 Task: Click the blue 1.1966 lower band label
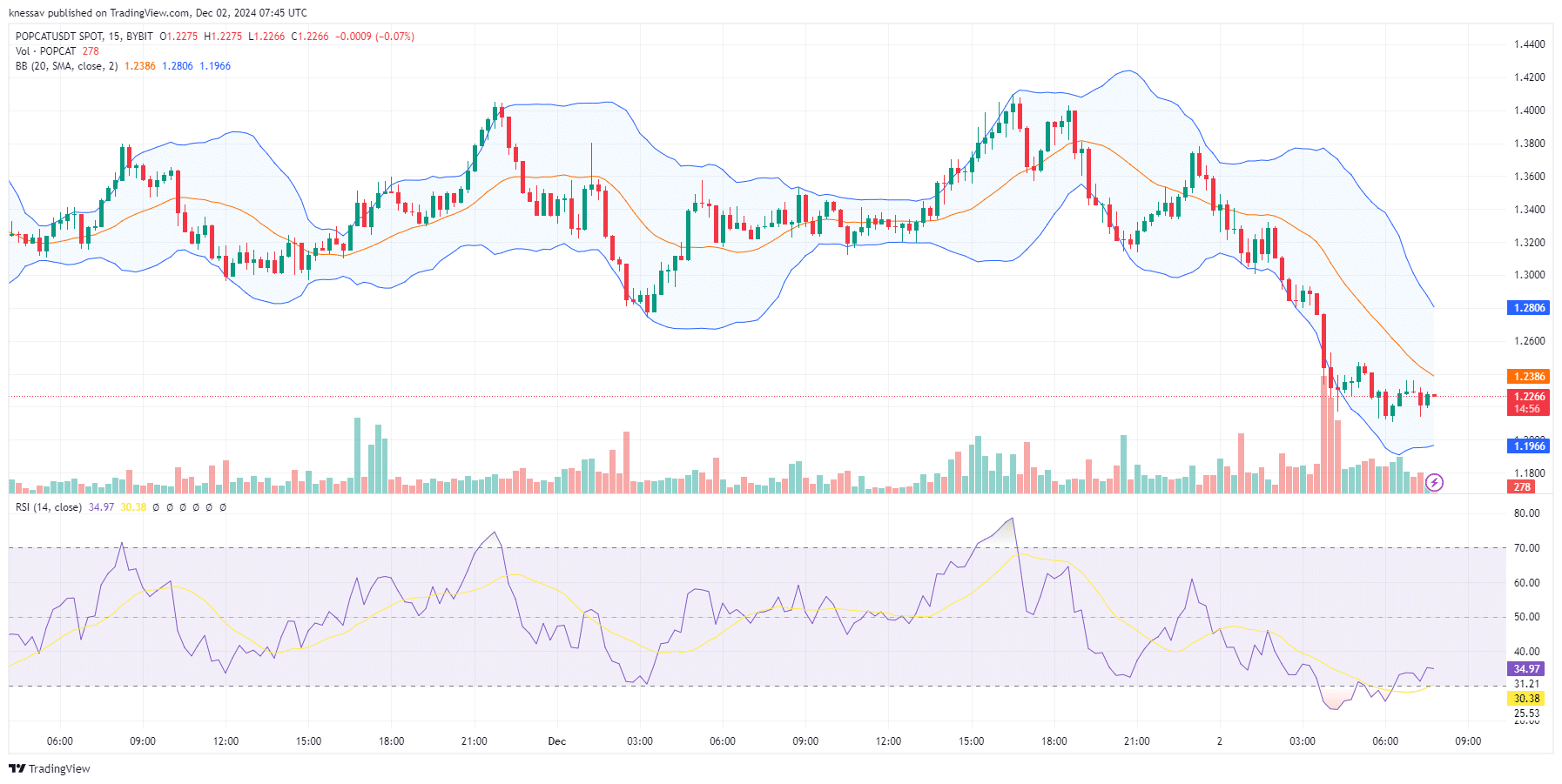1528,446
